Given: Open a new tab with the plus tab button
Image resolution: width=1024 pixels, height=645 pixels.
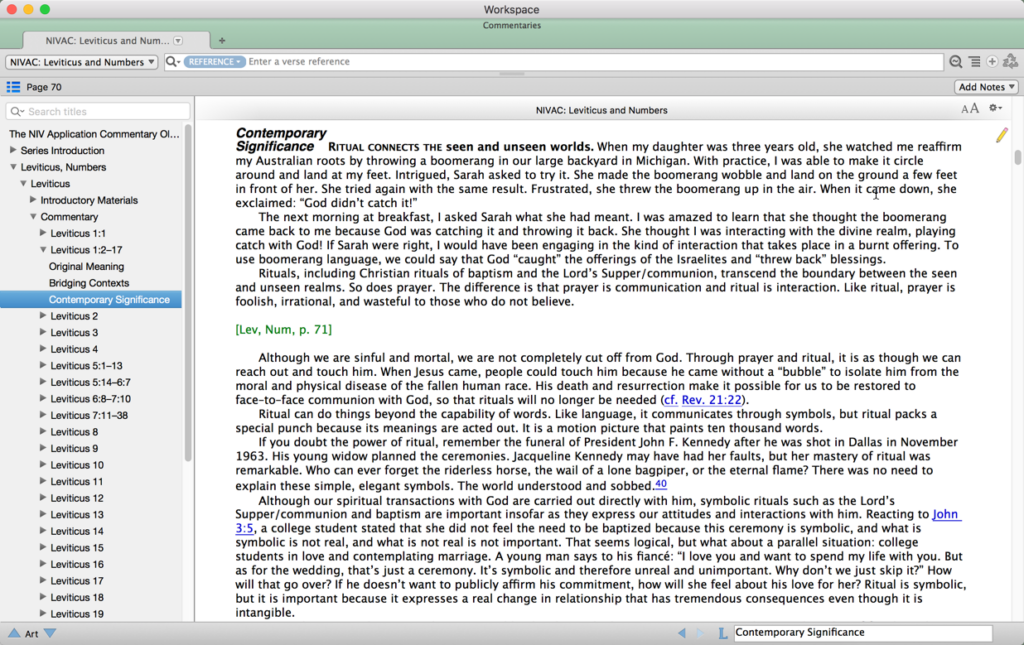Looking at the screenshot, I should point(221,41).
